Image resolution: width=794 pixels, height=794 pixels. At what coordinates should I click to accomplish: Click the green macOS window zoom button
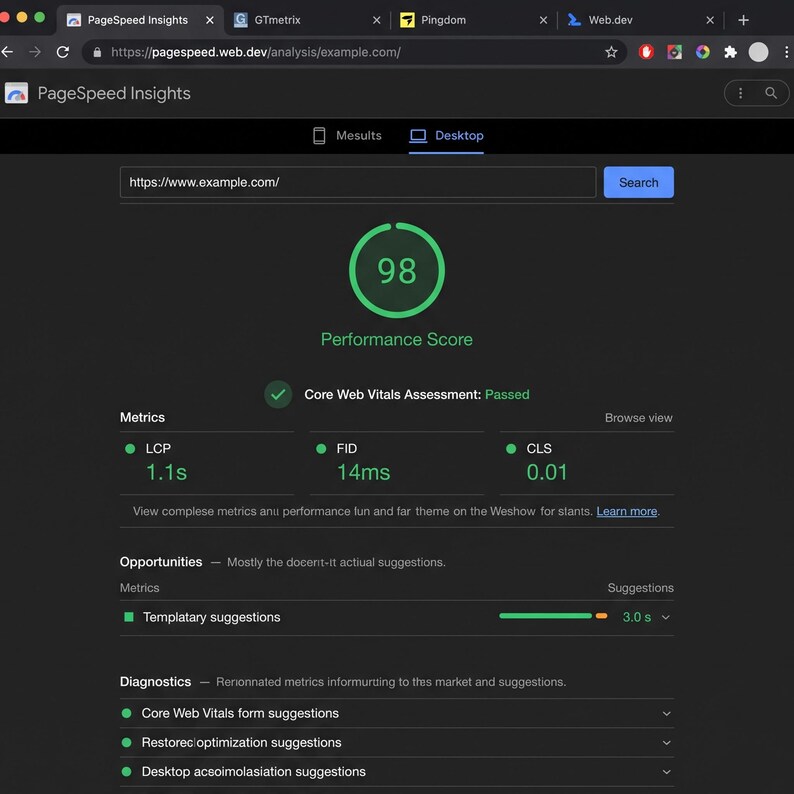(39, 17)
